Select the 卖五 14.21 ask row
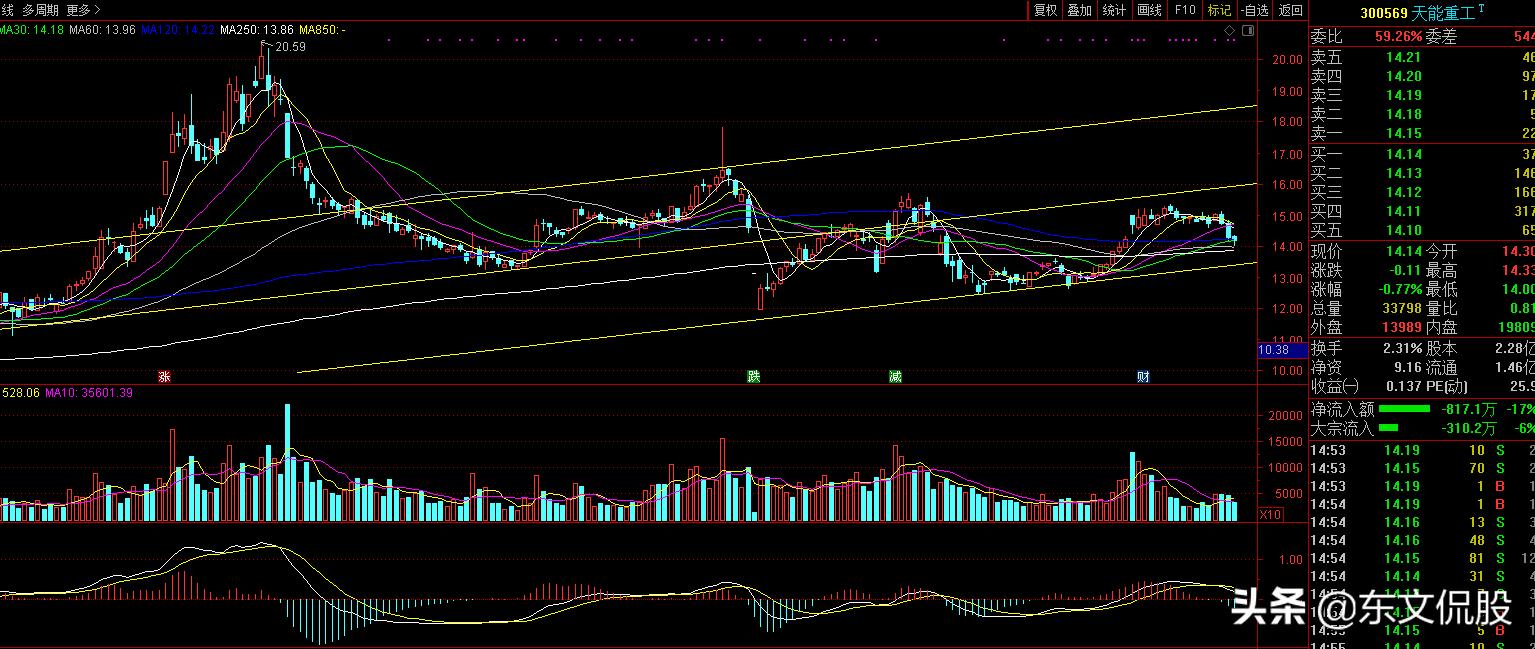Screen dimensions: 1535x649 (x=1422, y=57)
